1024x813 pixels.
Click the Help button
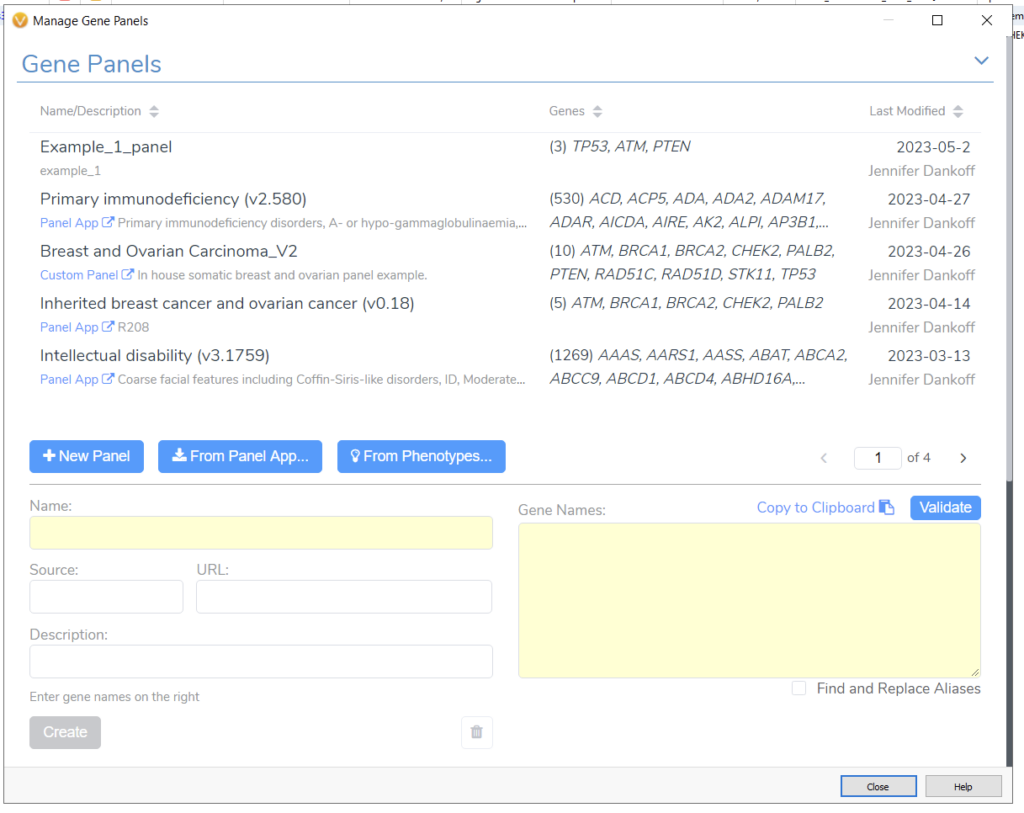pos(962,787)
